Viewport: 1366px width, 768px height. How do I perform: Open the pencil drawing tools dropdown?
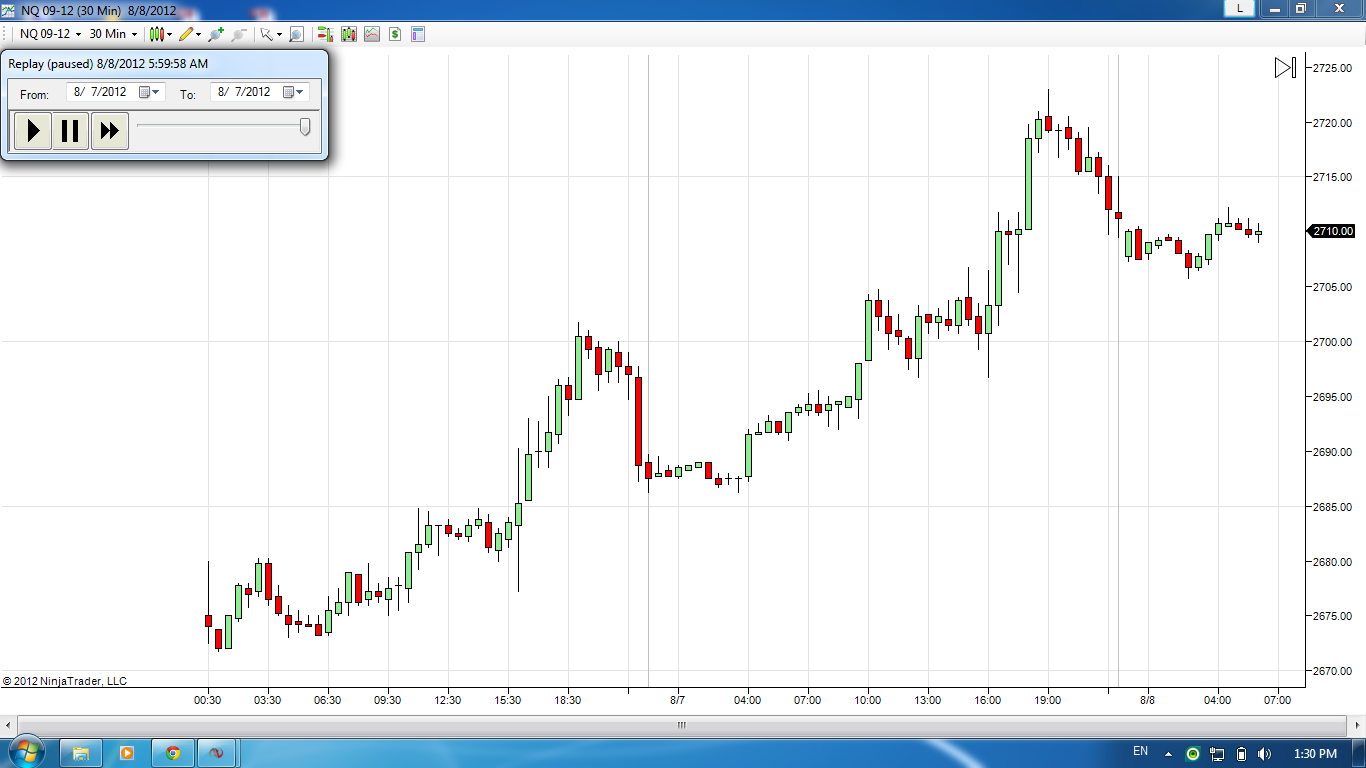tap(190, 34)
